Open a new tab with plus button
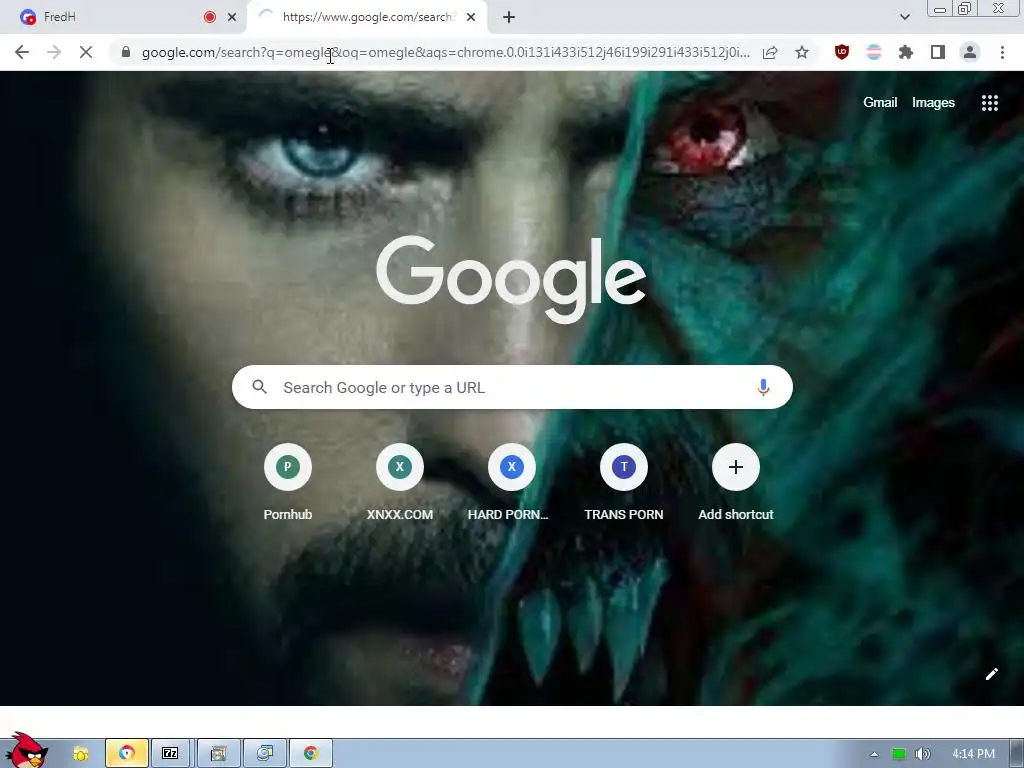 tap(509, 17)
